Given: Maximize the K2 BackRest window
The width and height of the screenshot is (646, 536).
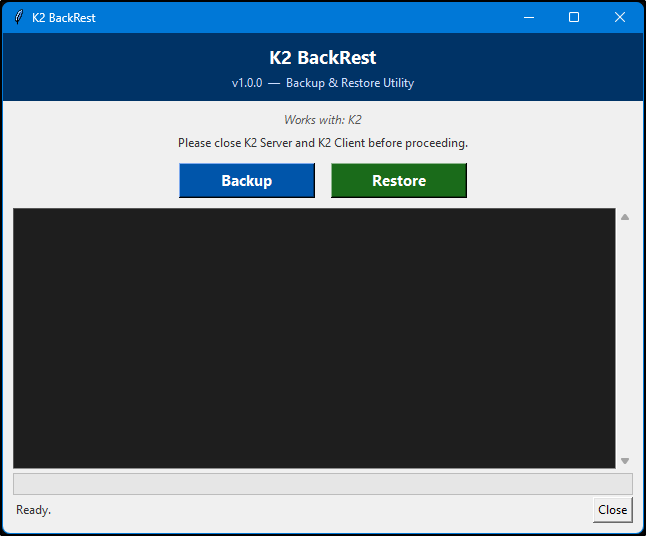Looking at the screenshot, I should coord(574,17).
